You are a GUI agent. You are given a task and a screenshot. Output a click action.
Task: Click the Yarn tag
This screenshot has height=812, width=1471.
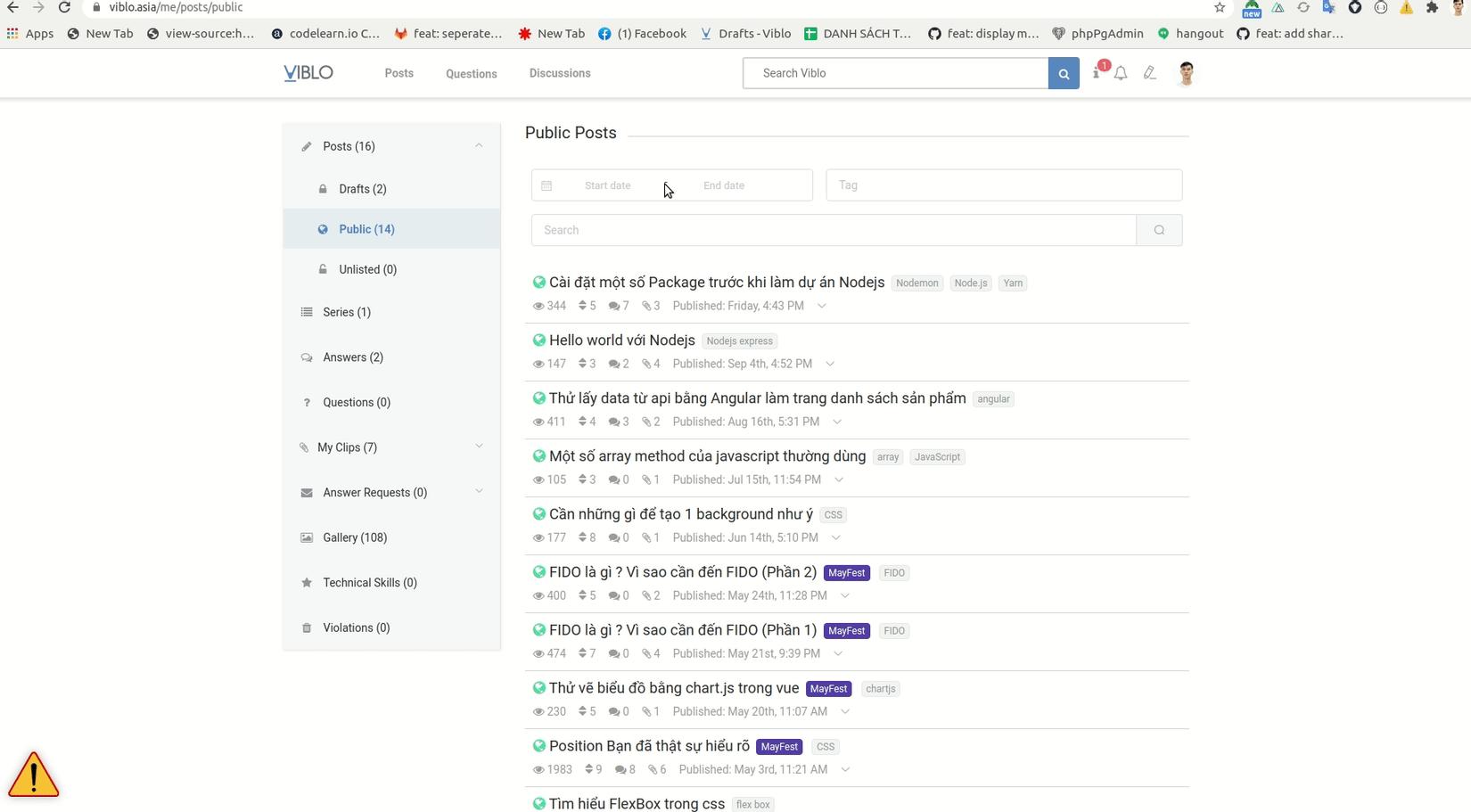(1013, 283)
